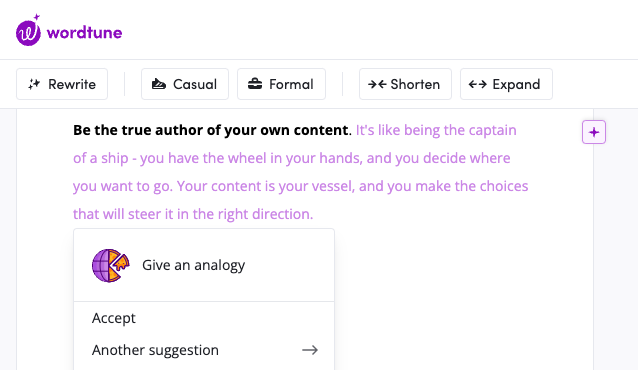Click the Shorten arrows icon
Viewport: 638px width, 370px height.
click(377, 84)
